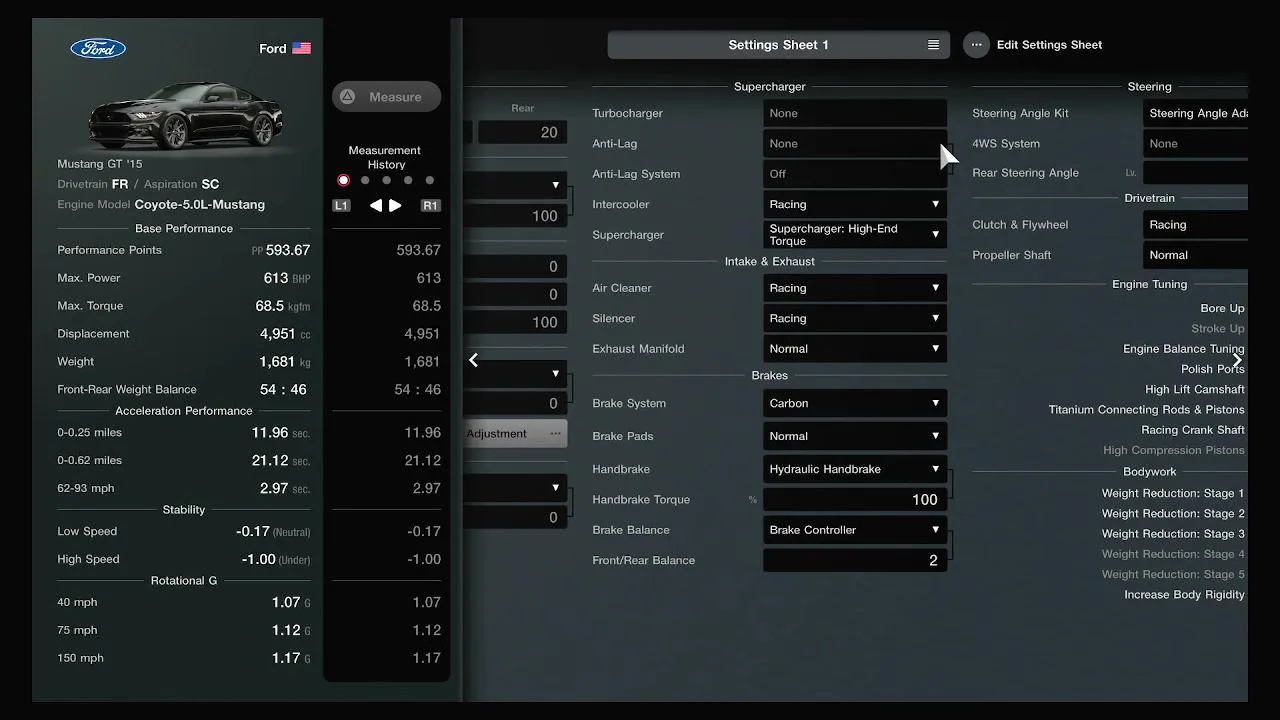Open the Handbrake Hydraulic Handbrake dropdown
Image resolution: width=1280 pixels, height=720 pixels.
click(x=854, y=469)
